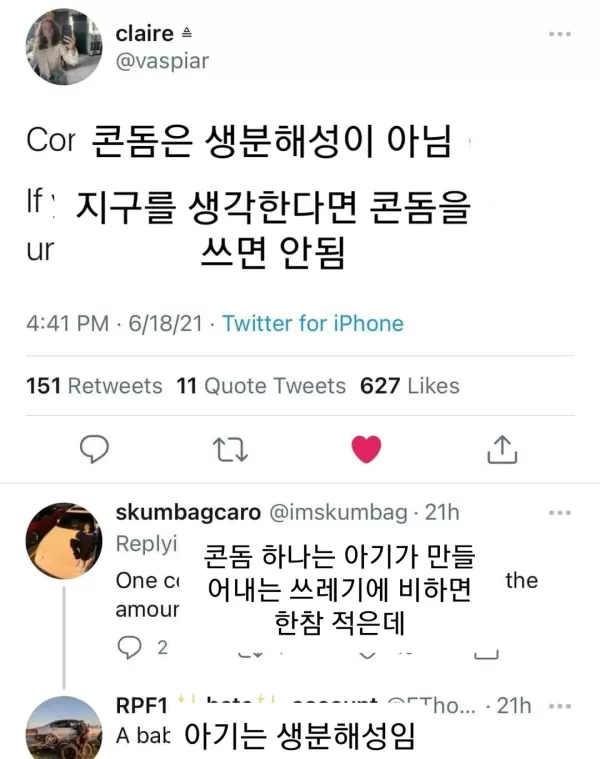The height and width of the screenshot is (759, 600).
Task: Open claire's profile picture
Action: point(64,47)
